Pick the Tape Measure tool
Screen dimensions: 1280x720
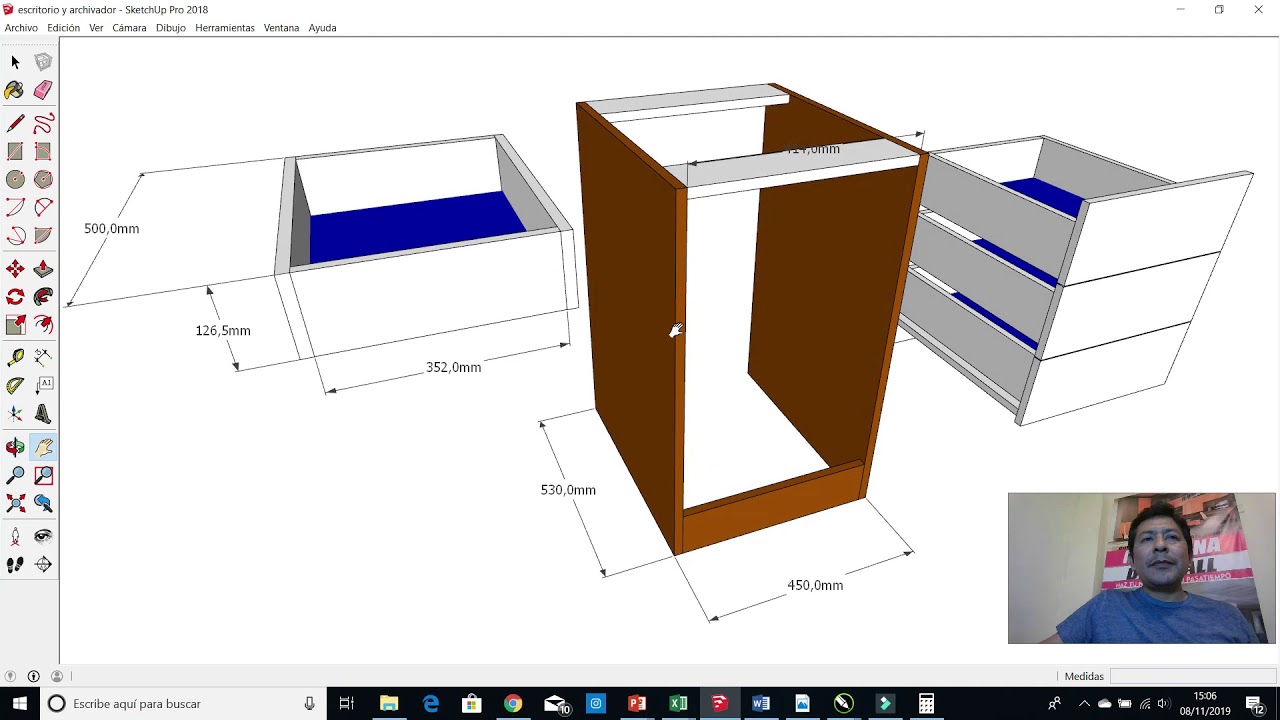point(15,357)
